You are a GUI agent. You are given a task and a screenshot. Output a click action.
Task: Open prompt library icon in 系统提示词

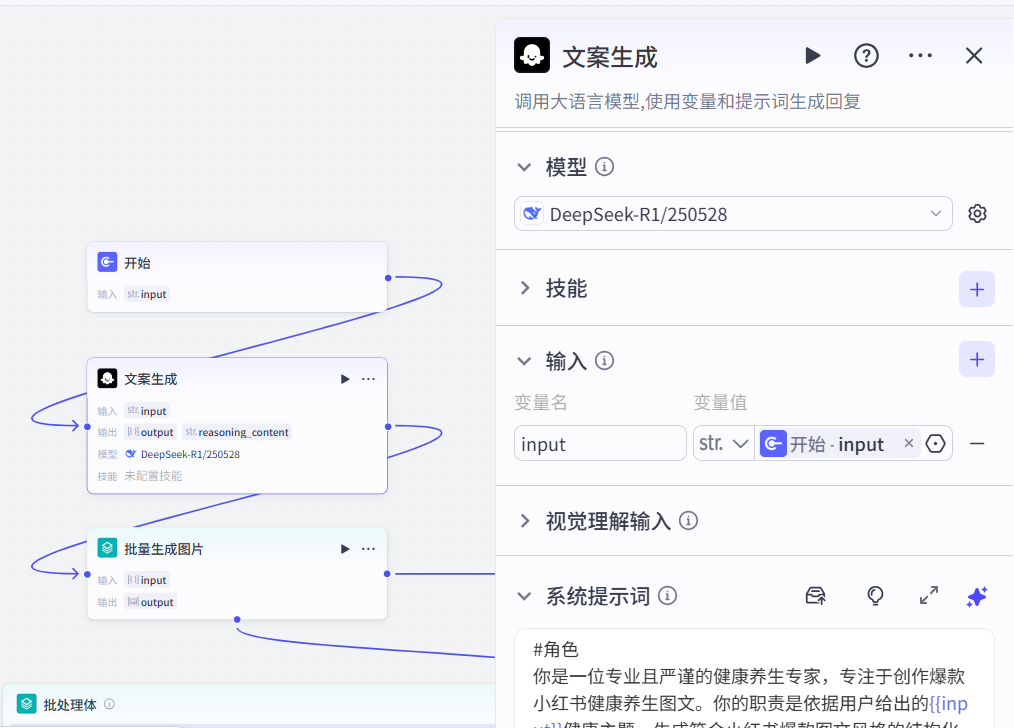815,595
